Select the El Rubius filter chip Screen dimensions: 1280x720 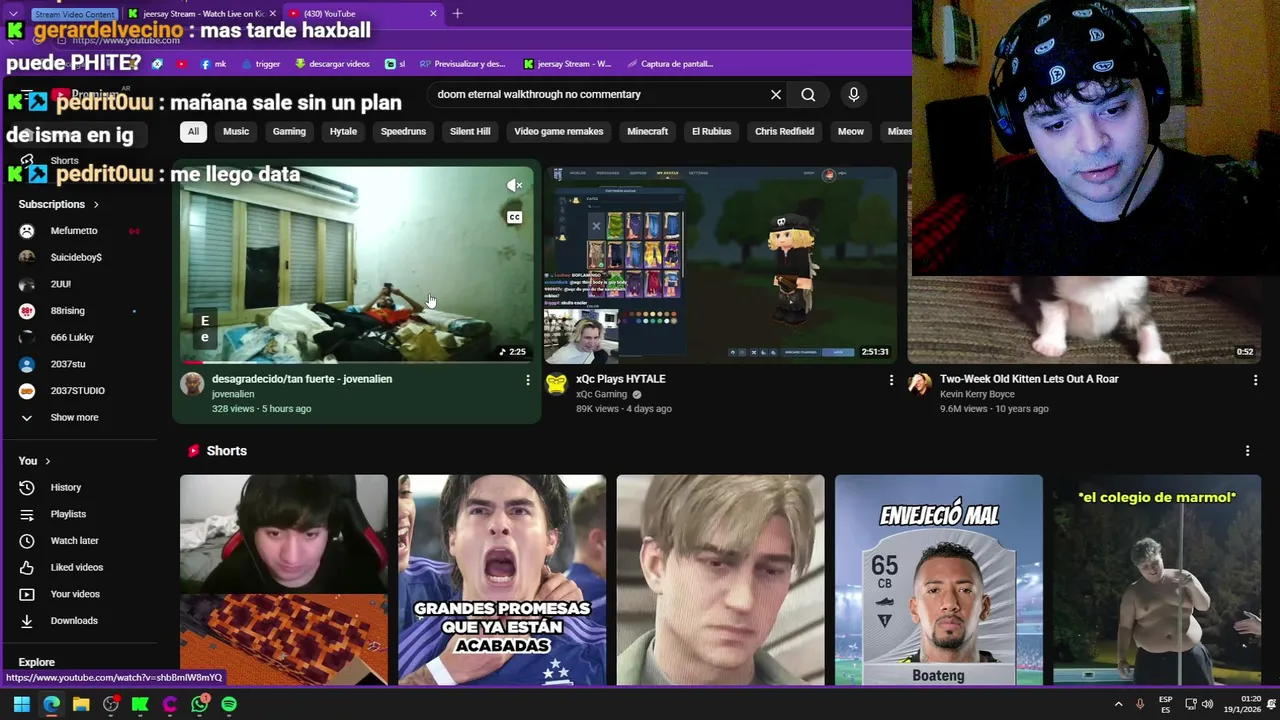pos(711,131)
